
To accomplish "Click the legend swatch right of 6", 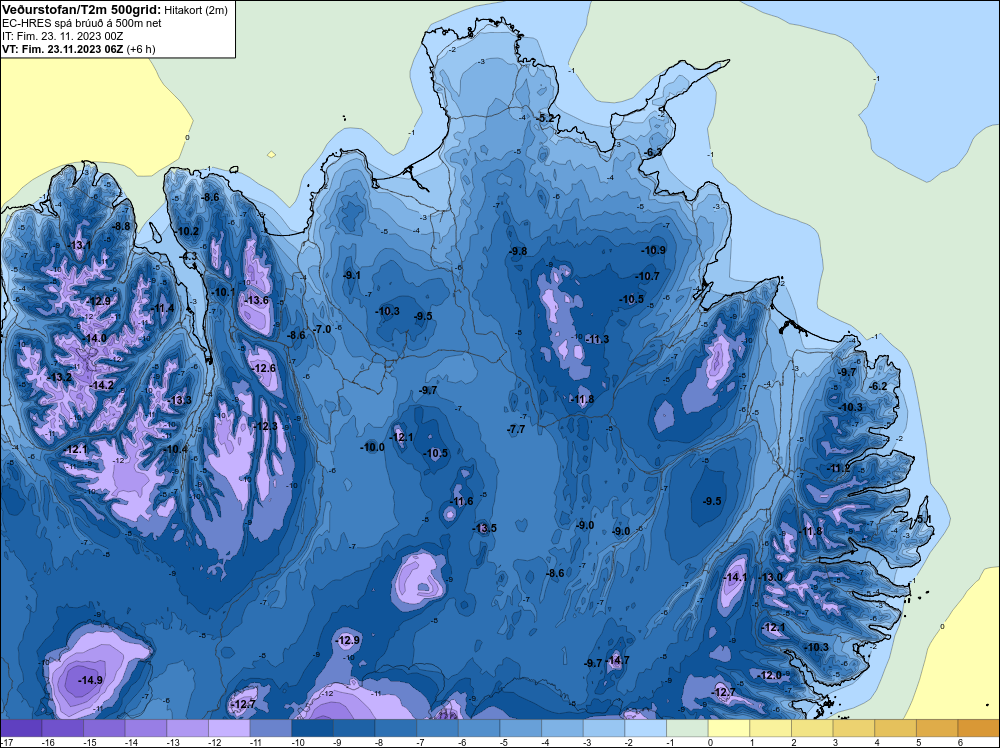I will point(979,728).
